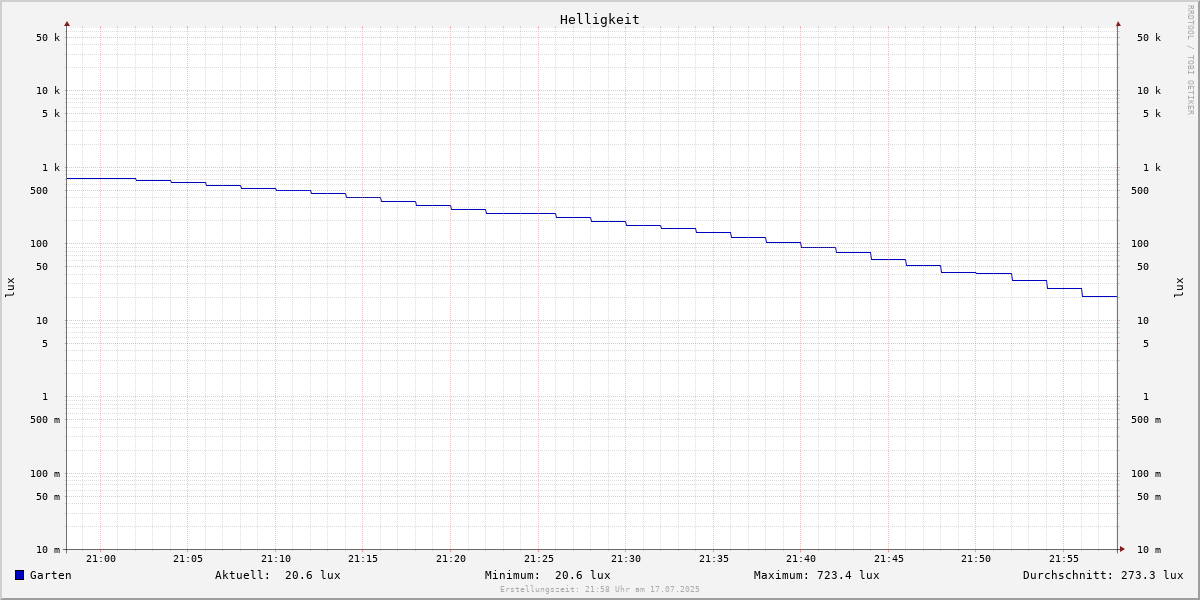
Task: Click the 500 m label on left axis
Action: (45, 420)
